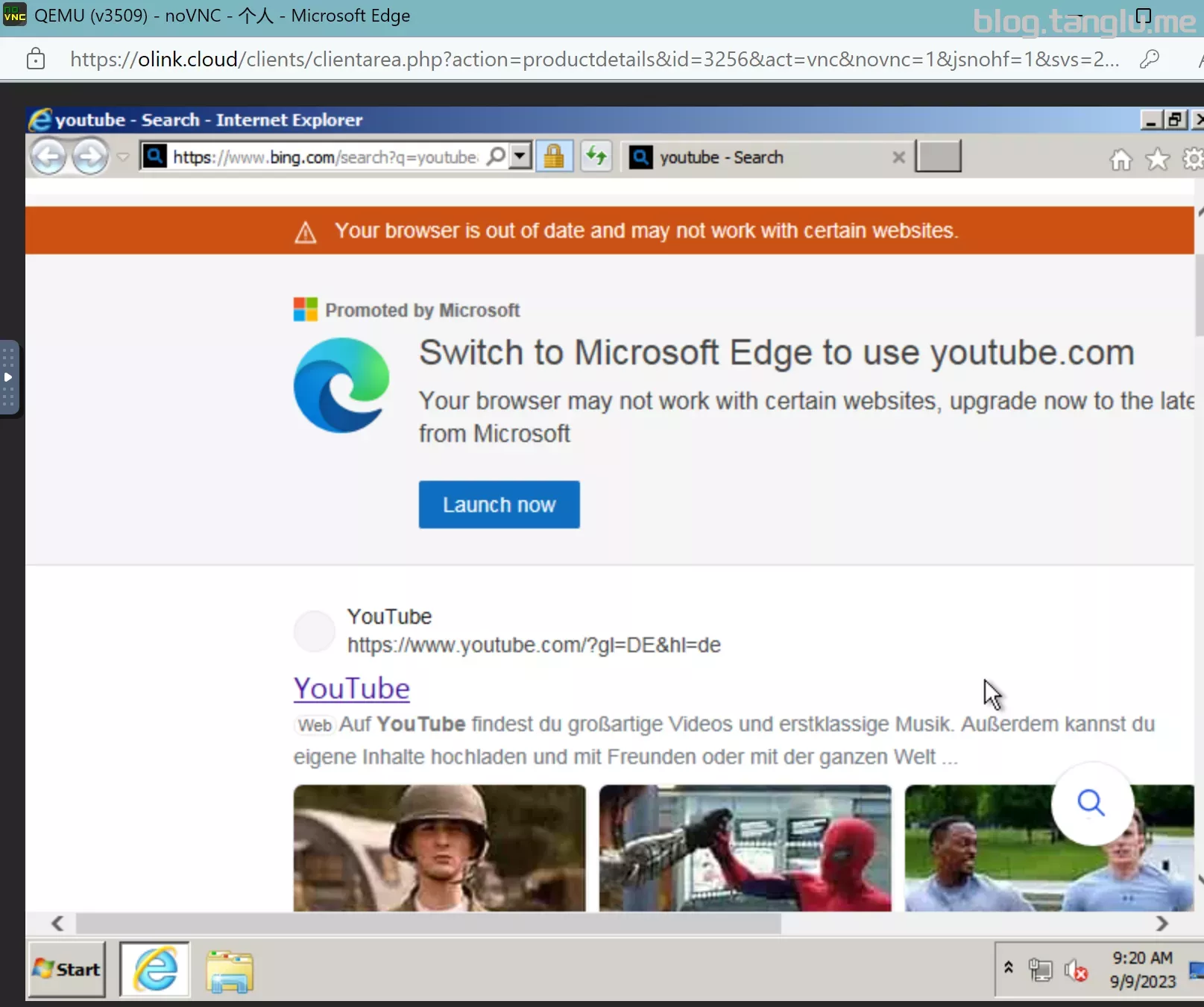
Task: Go forward with the IE forward arrow
Action: [x=90, y=157]
